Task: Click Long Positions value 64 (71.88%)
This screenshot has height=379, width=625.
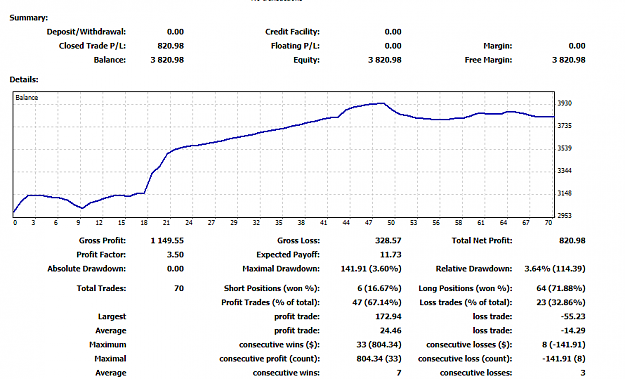Action: click(561, 288)
